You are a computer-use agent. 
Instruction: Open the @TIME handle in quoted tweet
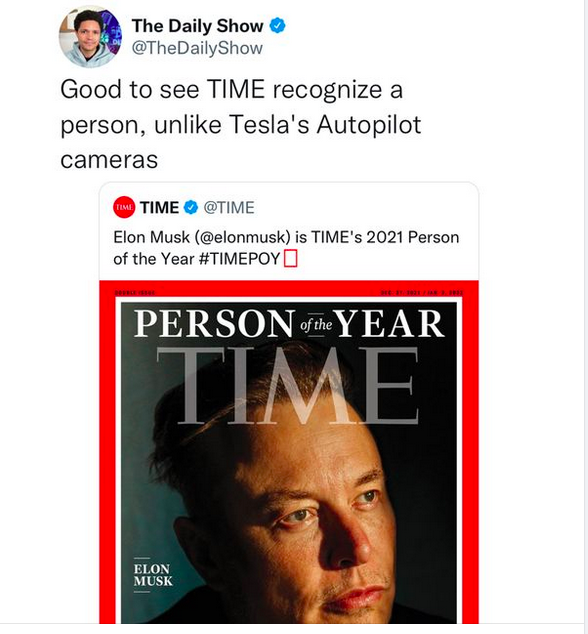(229, 207)
